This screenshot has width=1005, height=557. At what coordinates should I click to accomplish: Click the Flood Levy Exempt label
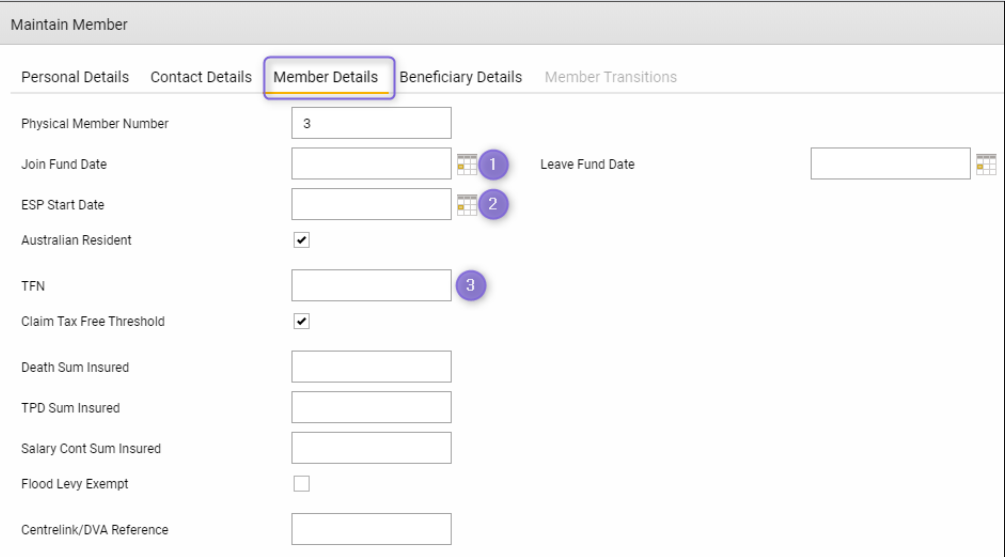[x=74, y=484]
